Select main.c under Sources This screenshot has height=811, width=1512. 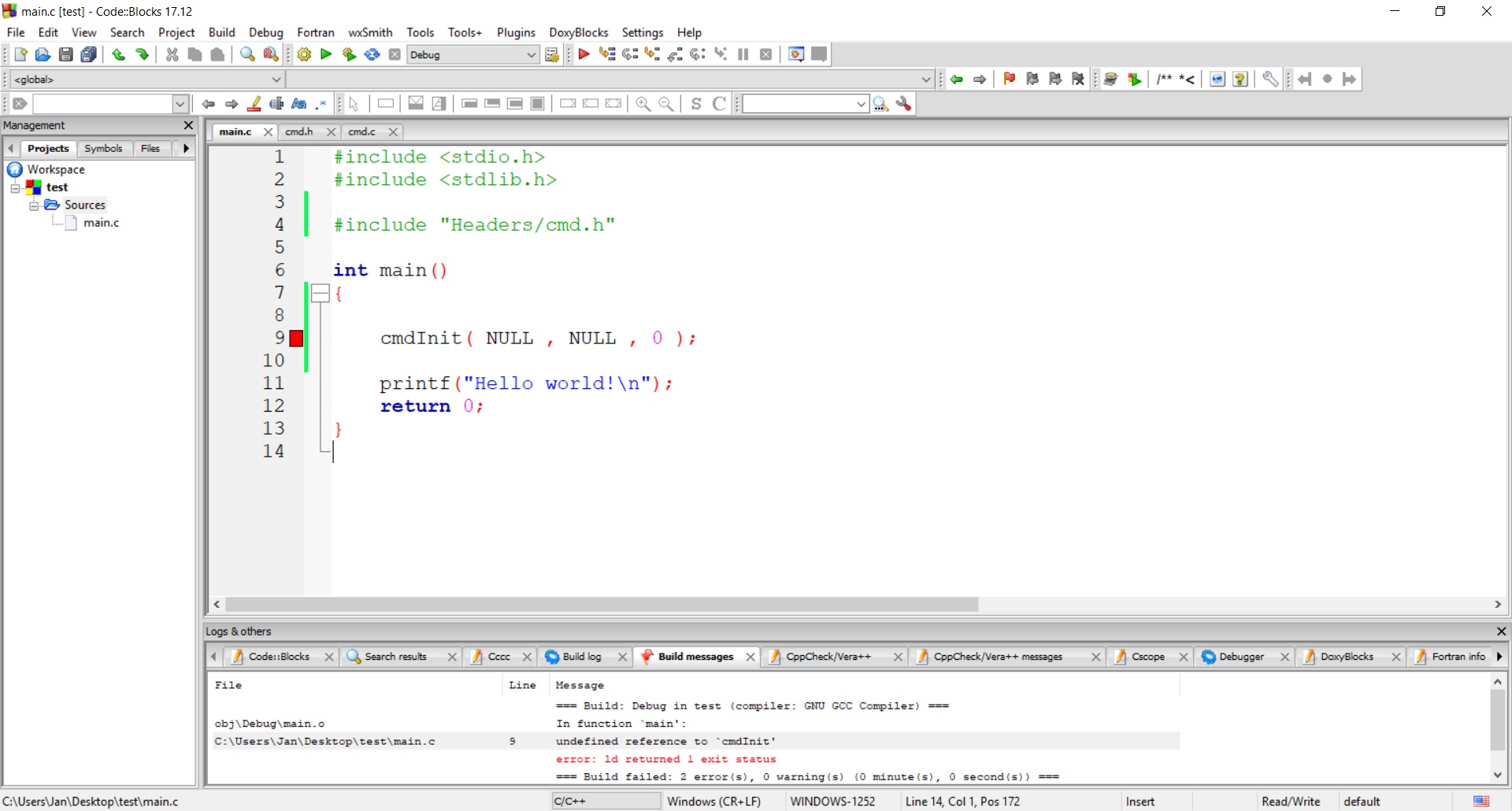tap(102, 223)
